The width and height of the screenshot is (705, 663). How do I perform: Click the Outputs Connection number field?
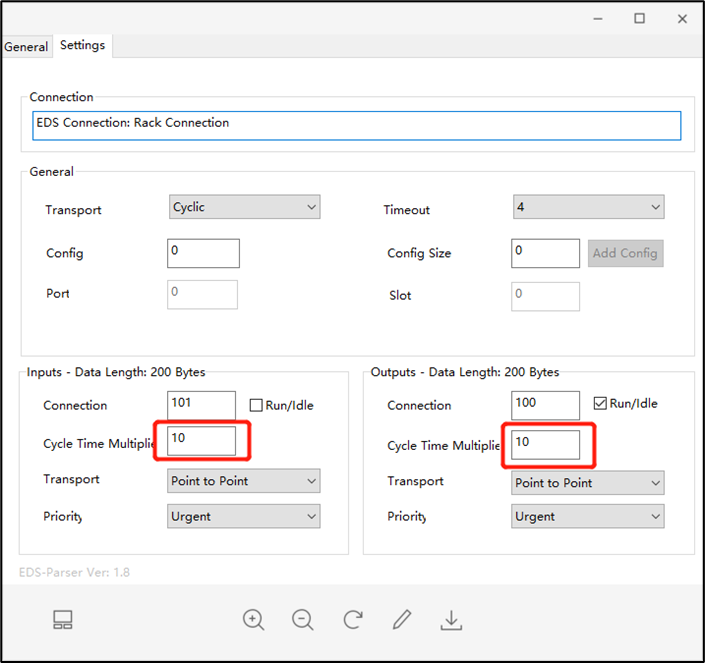pyautogui.click(x=545, y=405)
